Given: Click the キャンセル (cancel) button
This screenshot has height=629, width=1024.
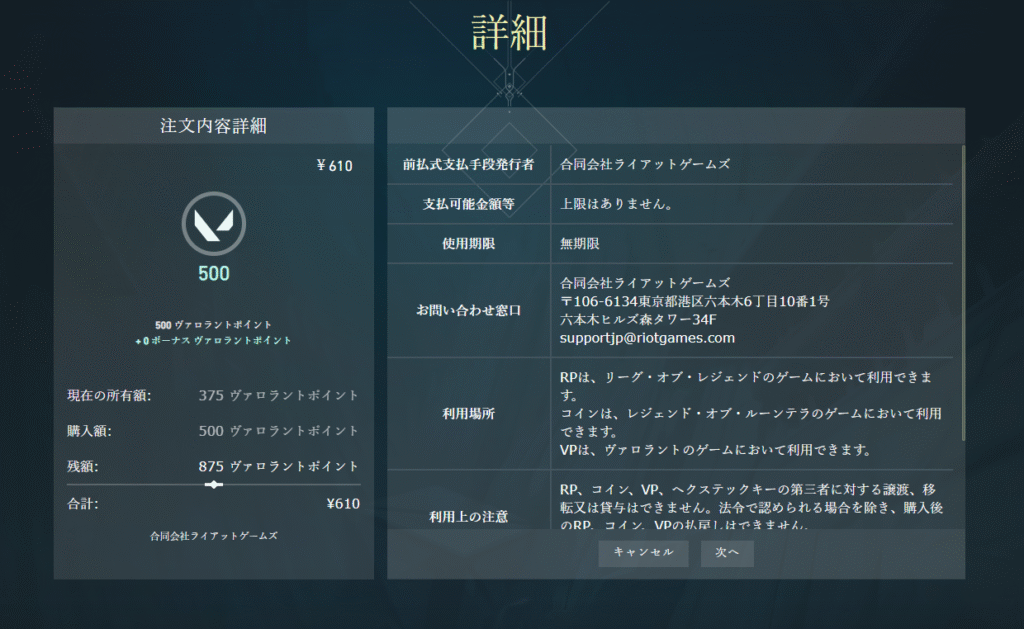Looking at the screenshot, I should pos(643,553).
